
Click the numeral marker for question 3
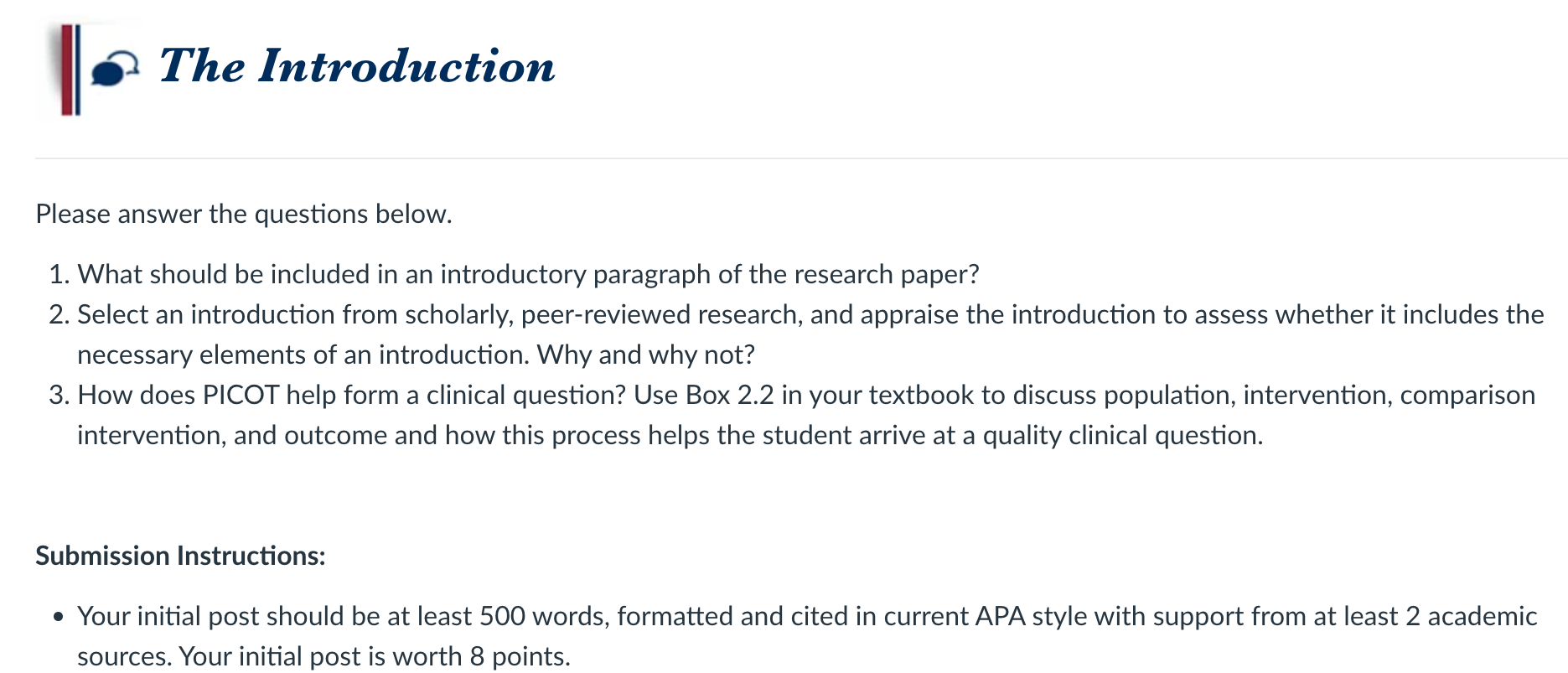click(59, 395)
